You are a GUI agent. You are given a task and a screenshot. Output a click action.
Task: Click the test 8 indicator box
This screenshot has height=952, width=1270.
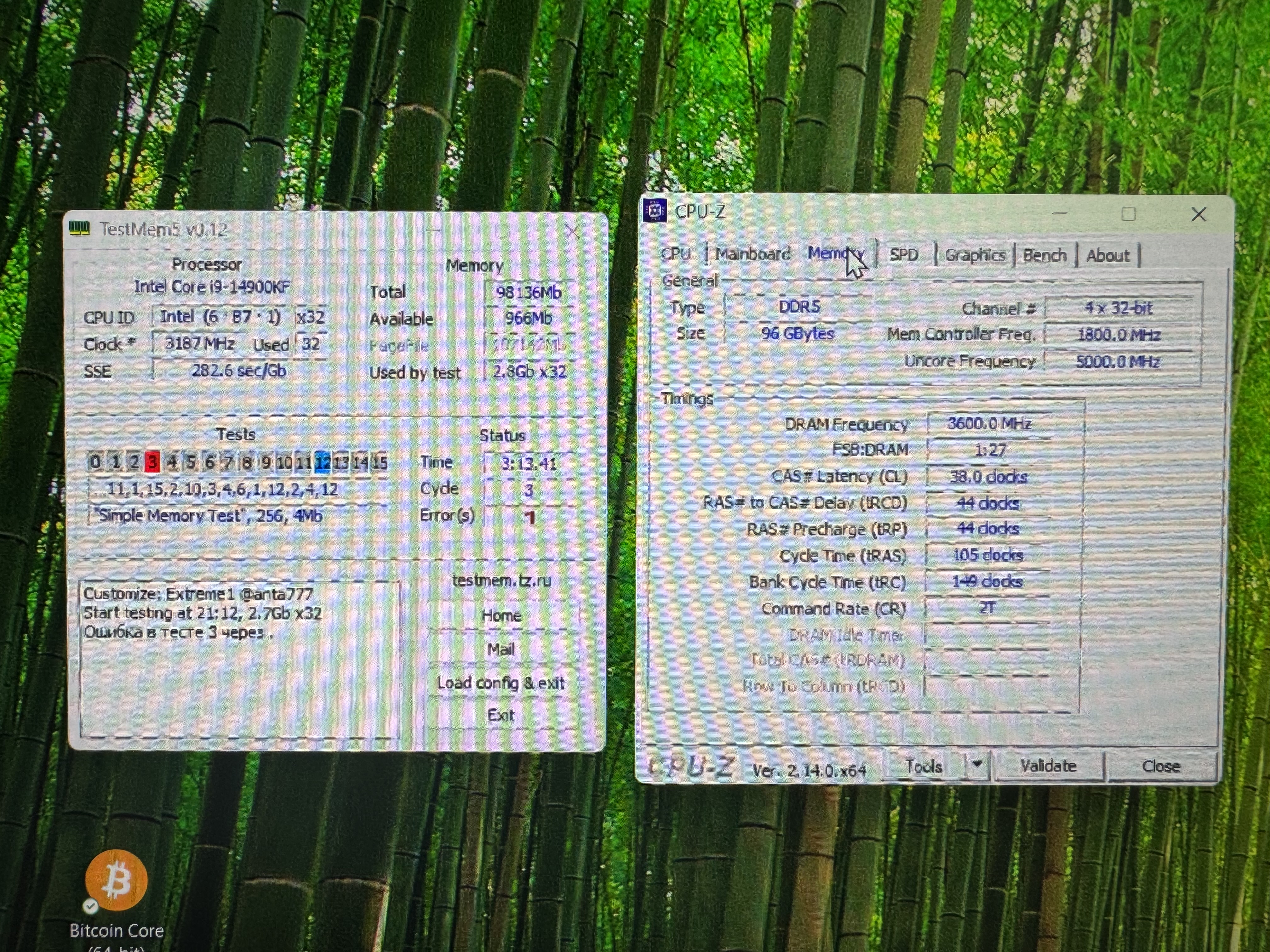pyautogui.click(x=247, y=462)
